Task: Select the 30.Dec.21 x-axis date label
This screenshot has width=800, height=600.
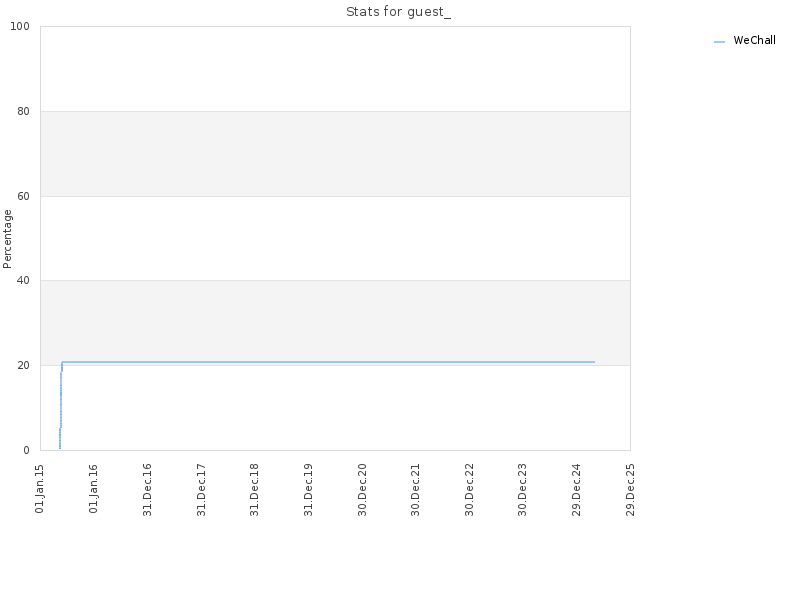Action: [x=415, y=490]
